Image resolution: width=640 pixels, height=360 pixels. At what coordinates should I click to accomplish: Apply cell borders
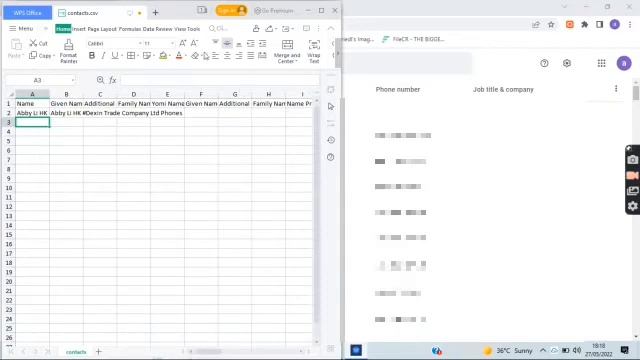coord(131,56)
